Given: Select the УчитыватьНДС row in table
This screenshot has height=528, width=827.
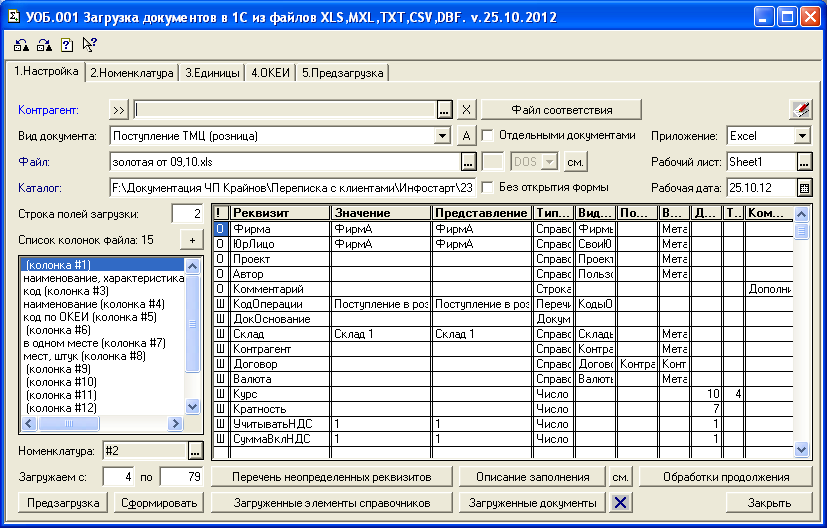Looking at the screenshot, I should pos(503,424).
